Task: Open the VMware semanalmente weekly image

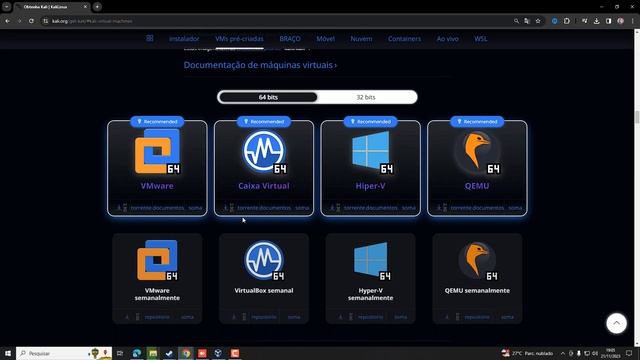Action: [157, 278]
